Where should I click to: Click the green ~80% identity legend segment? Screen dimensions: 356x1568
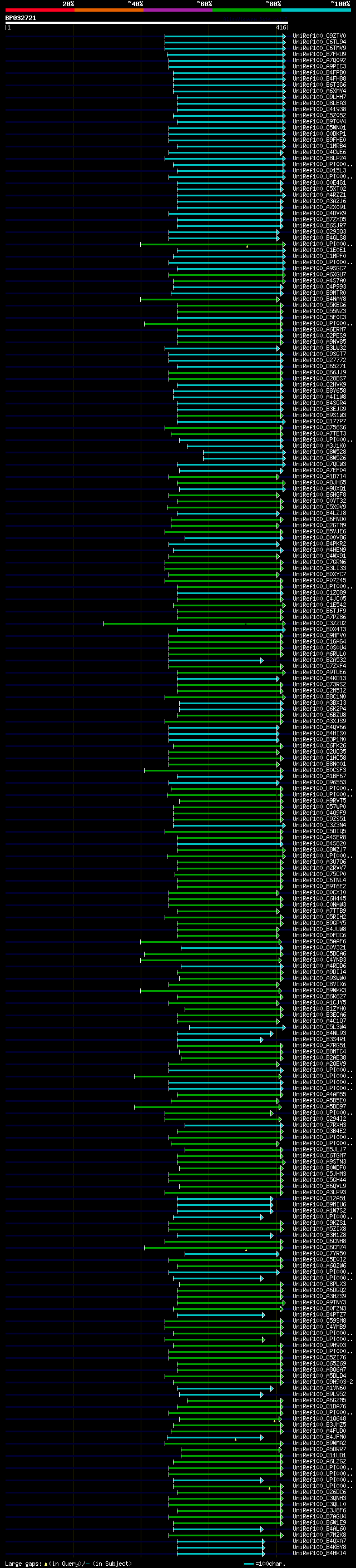point(247,10)
